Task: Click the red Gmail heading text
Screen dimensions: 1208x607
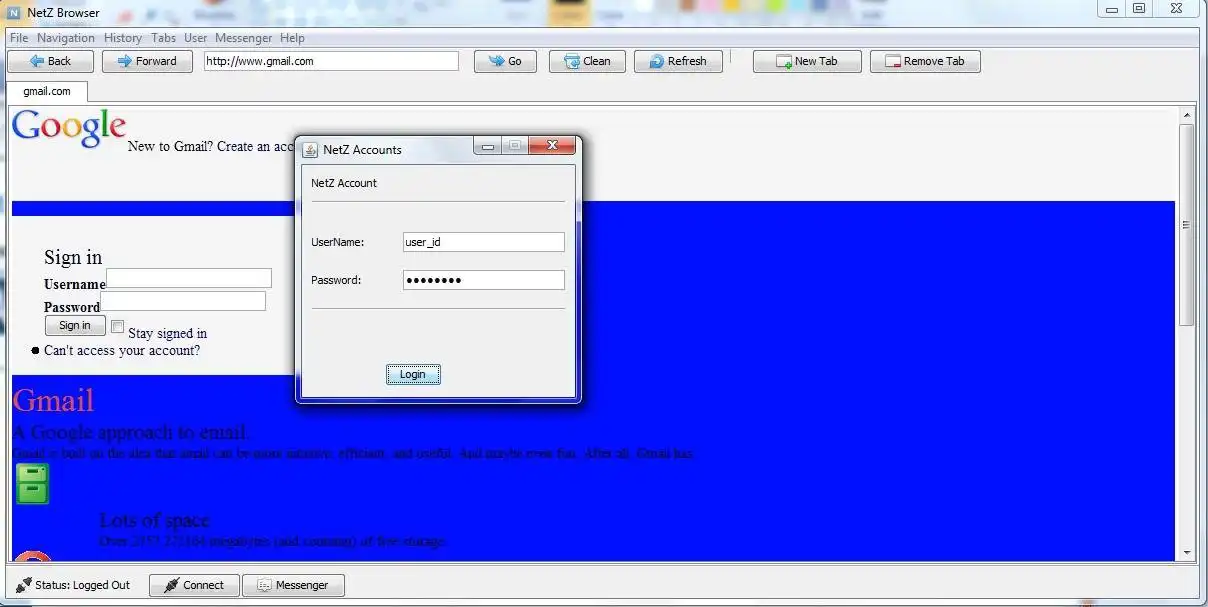Action: [53, 400]
